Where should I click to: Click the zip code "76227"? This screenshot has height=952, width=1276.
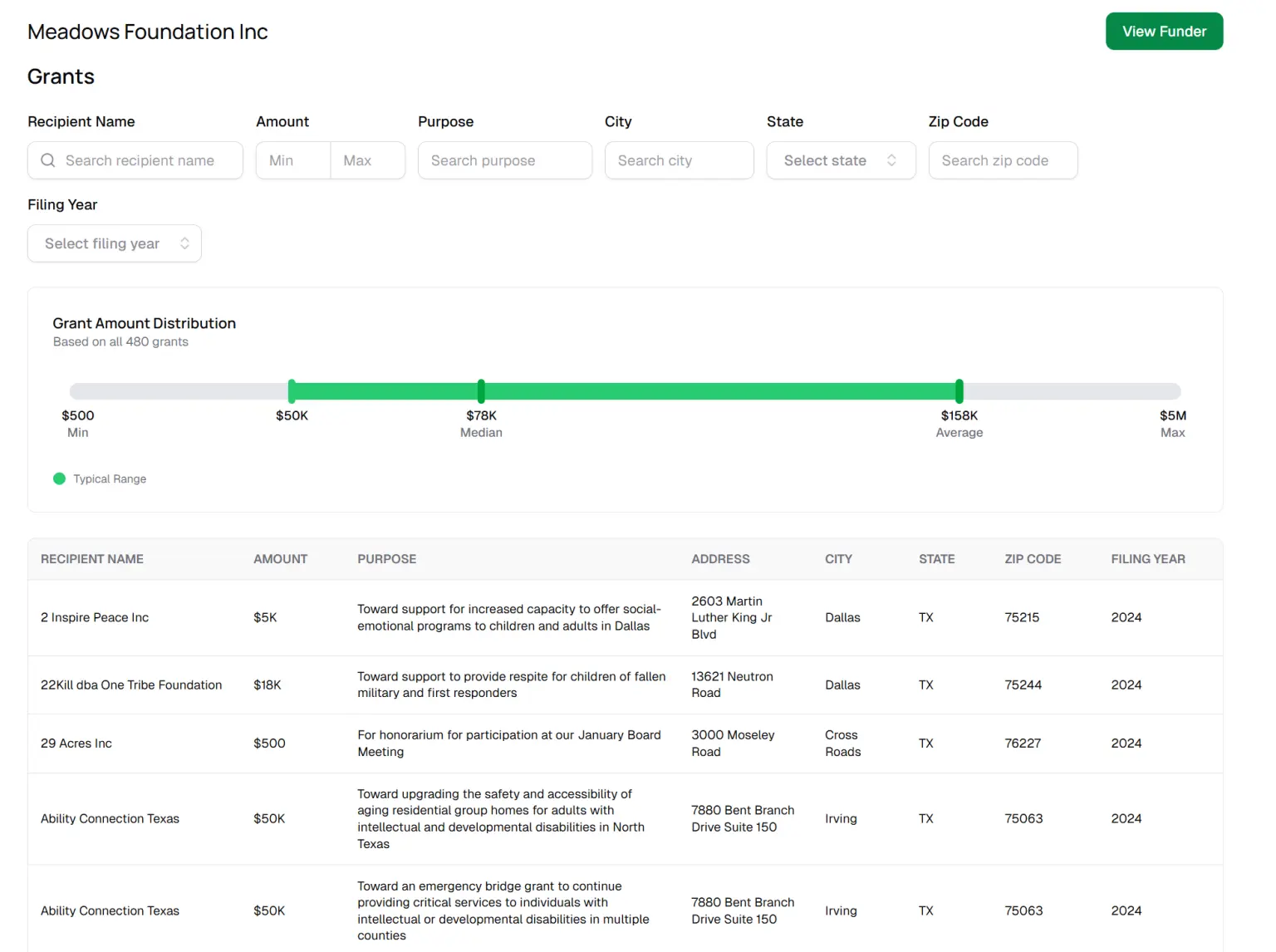(1023, 743)
